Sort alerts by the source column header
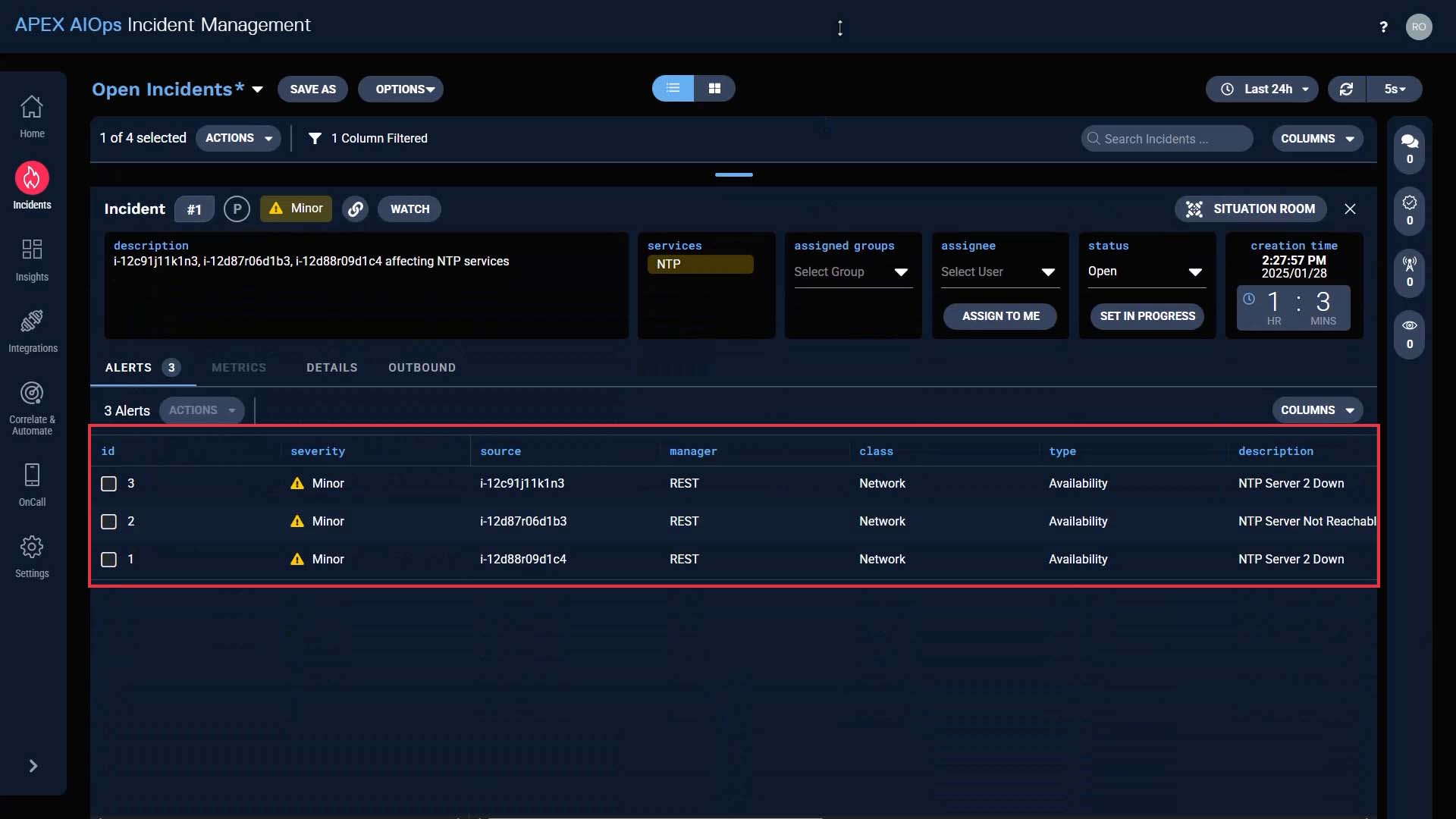The image size is (1456, 819). 500,451
